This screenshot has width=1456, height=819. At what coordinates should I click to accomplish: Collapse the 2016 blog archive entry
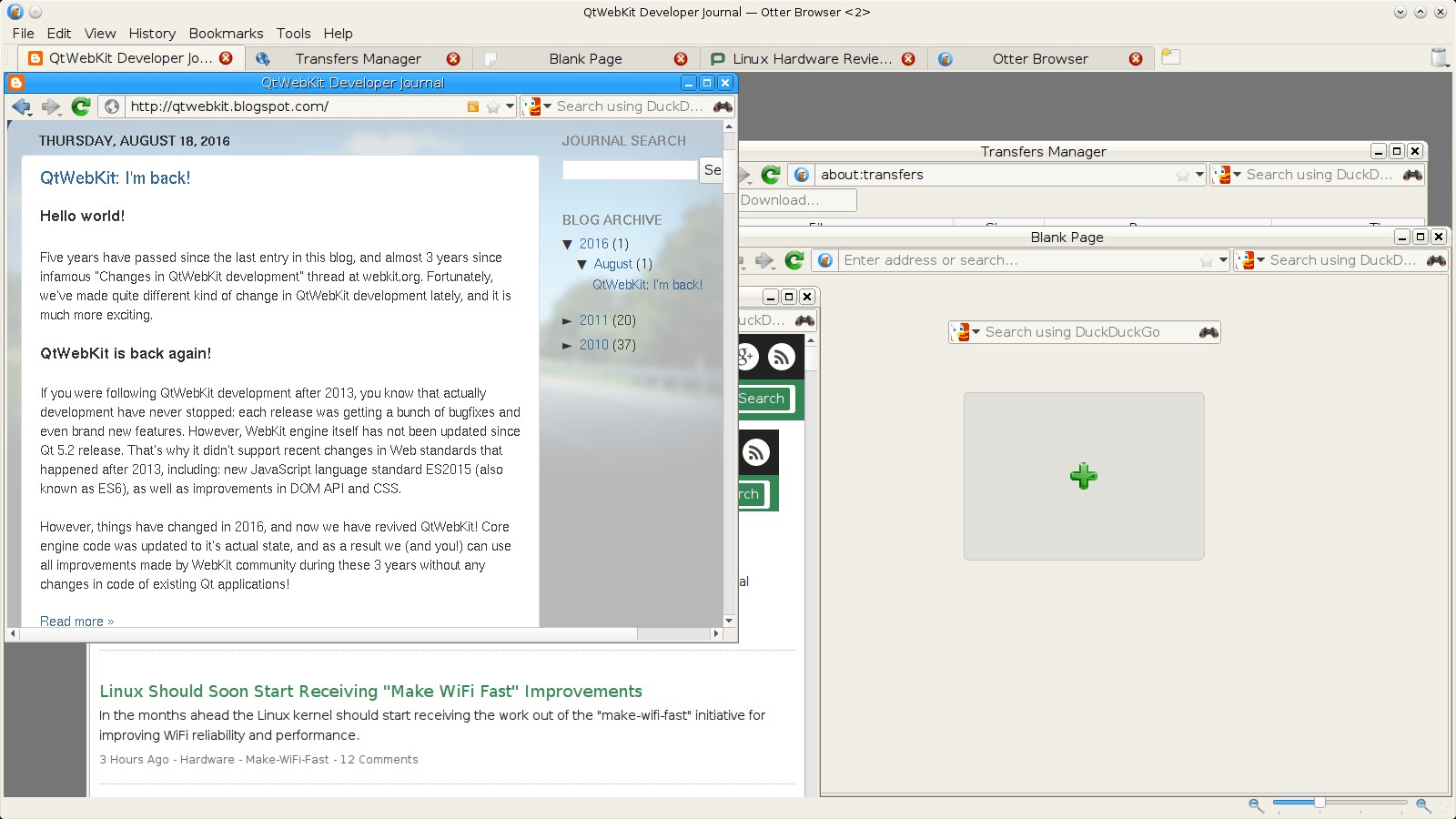point(568,244)
